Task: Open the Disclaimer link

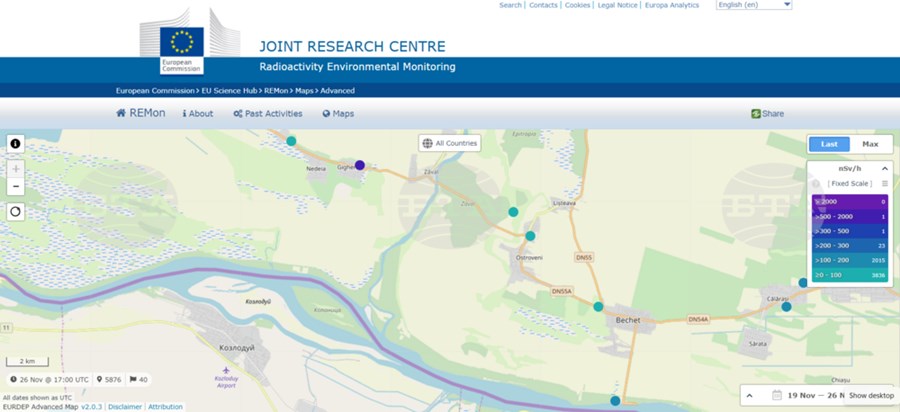Action: 125,407
